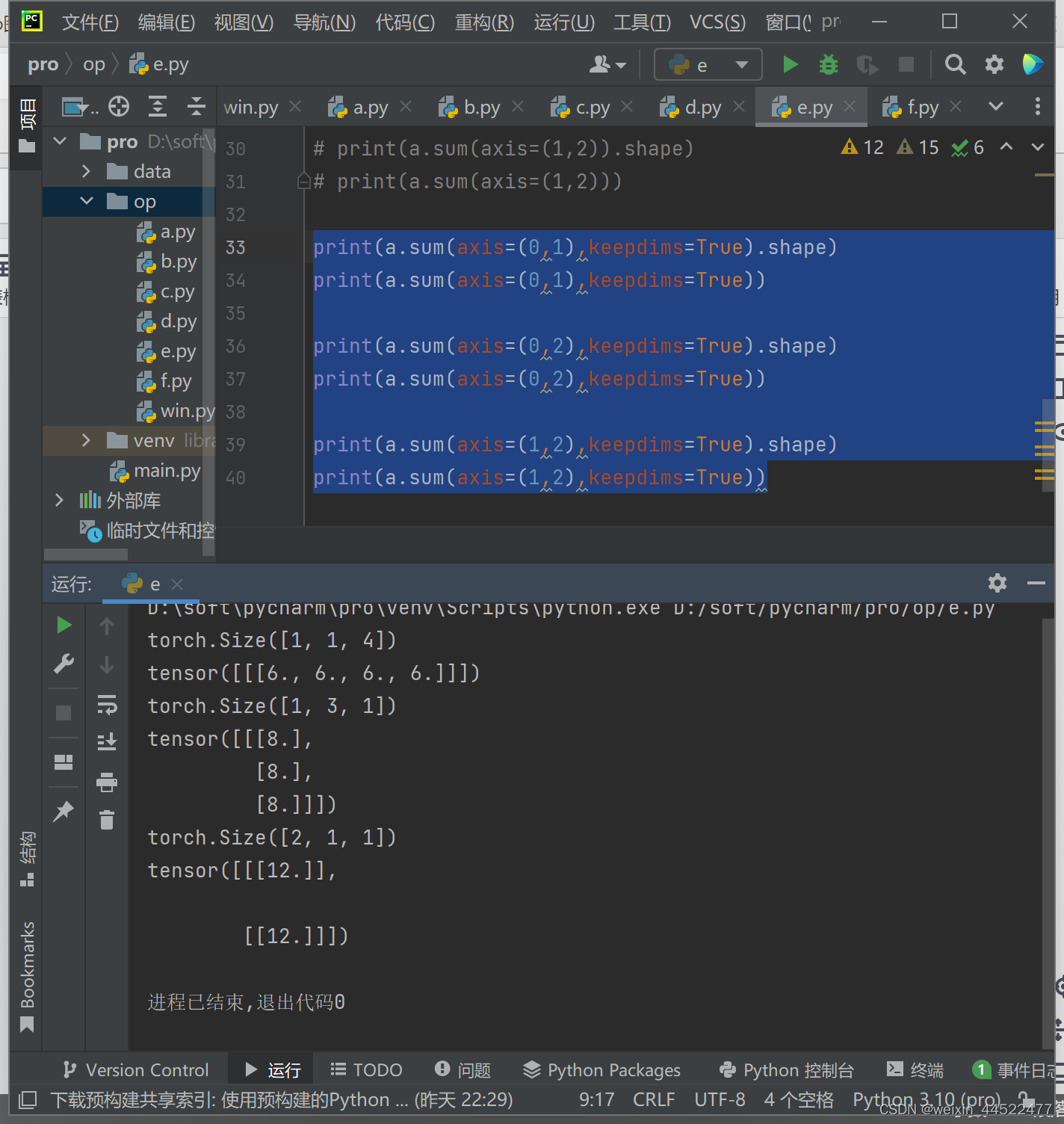The height and width of the screenshot is (1124, 1064).
Task: Rerun 'e' in run tool window
Action: [64, 625]
